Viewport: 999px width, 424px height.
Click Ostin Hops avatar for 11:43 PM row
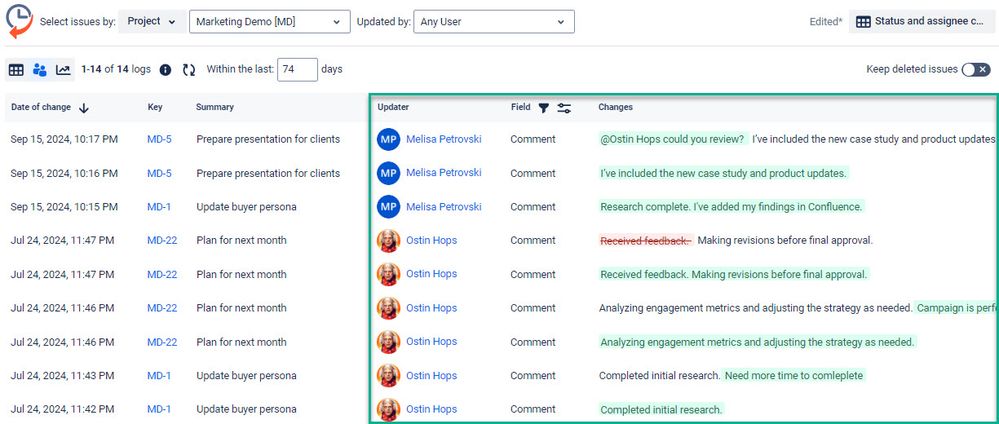[388, 376]
